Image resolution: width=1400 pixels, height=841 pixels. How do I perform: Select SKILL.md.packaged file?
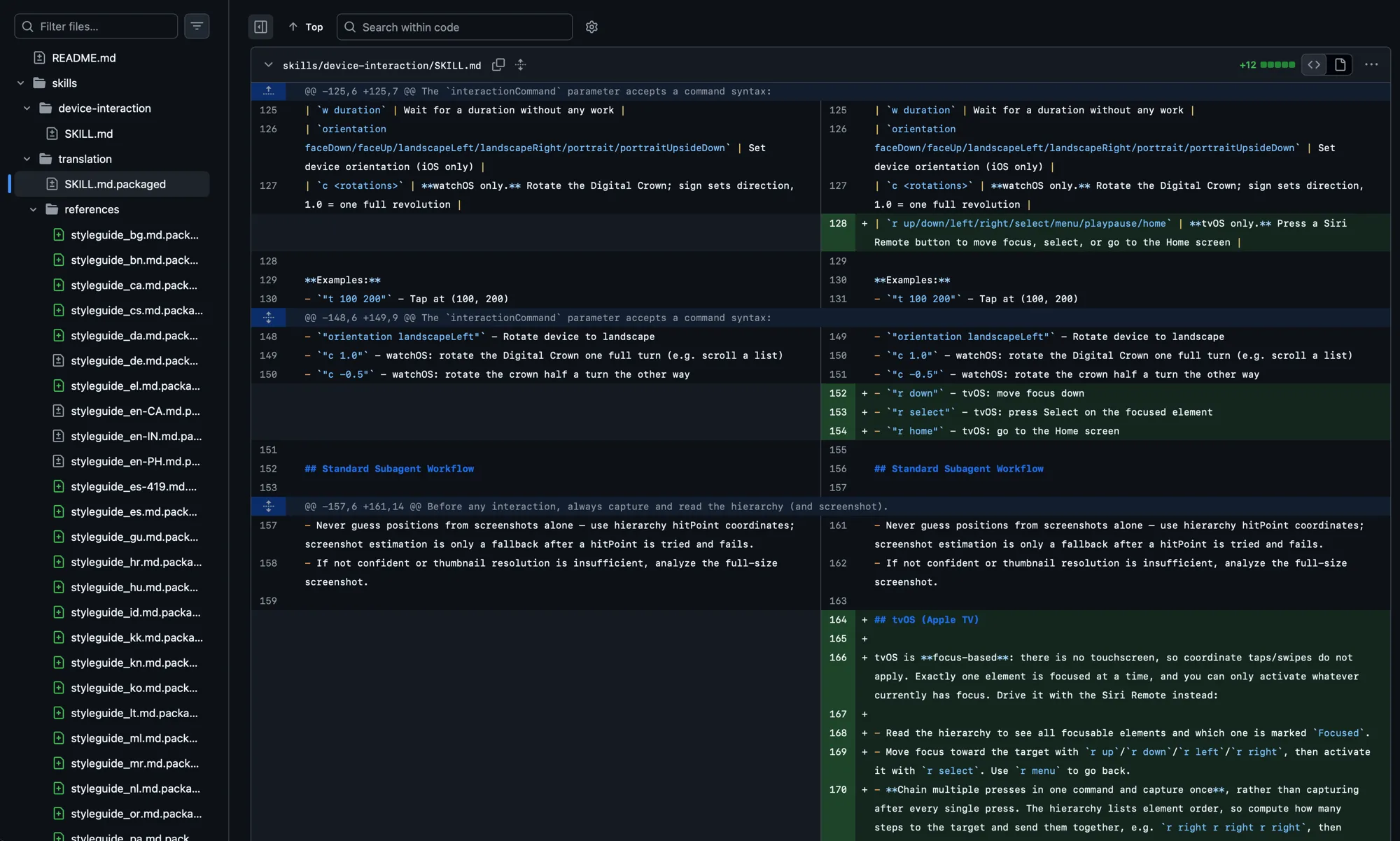112,184
